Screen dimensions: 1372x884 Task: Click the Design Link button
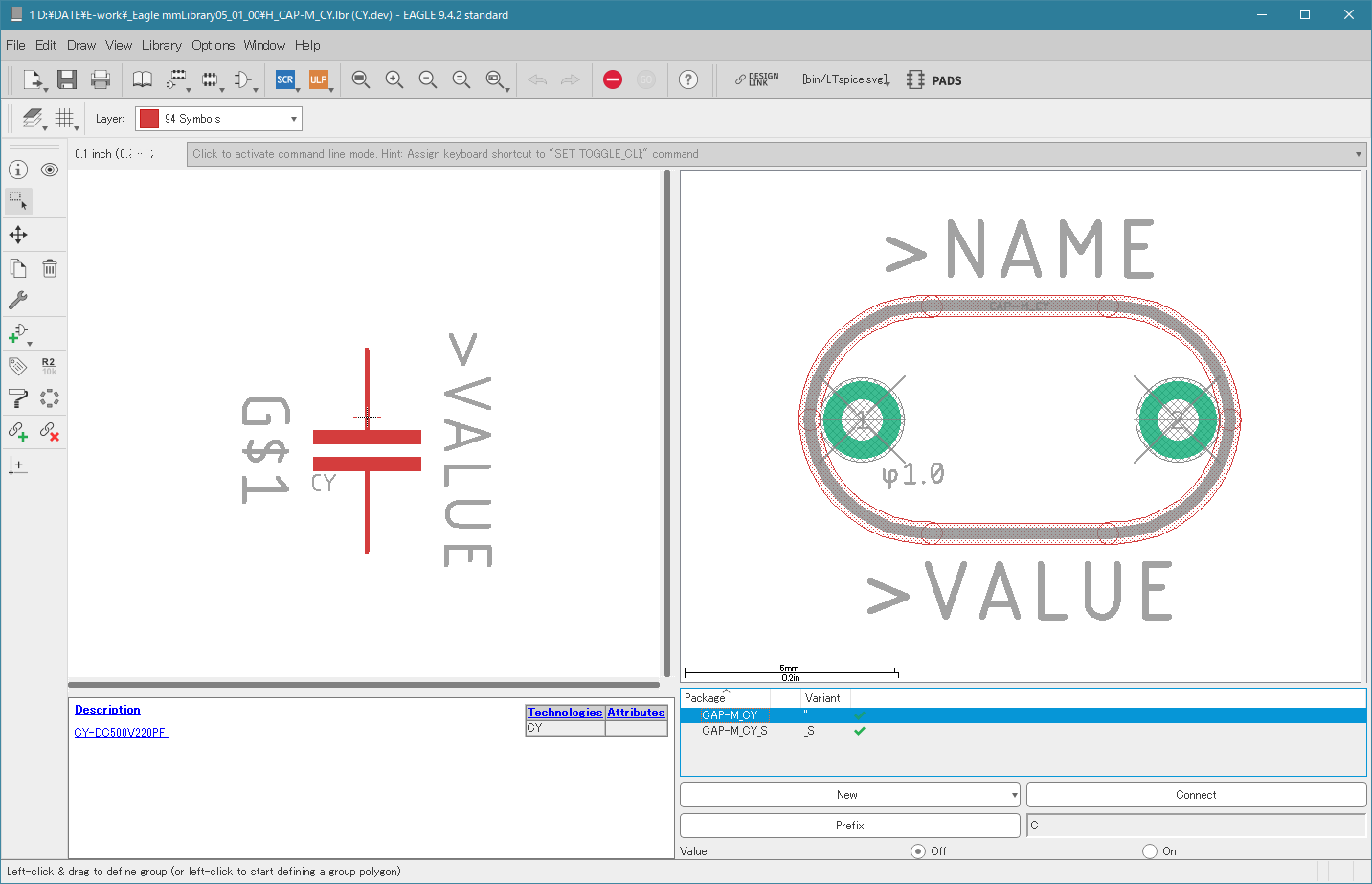[x=757, y=79]
